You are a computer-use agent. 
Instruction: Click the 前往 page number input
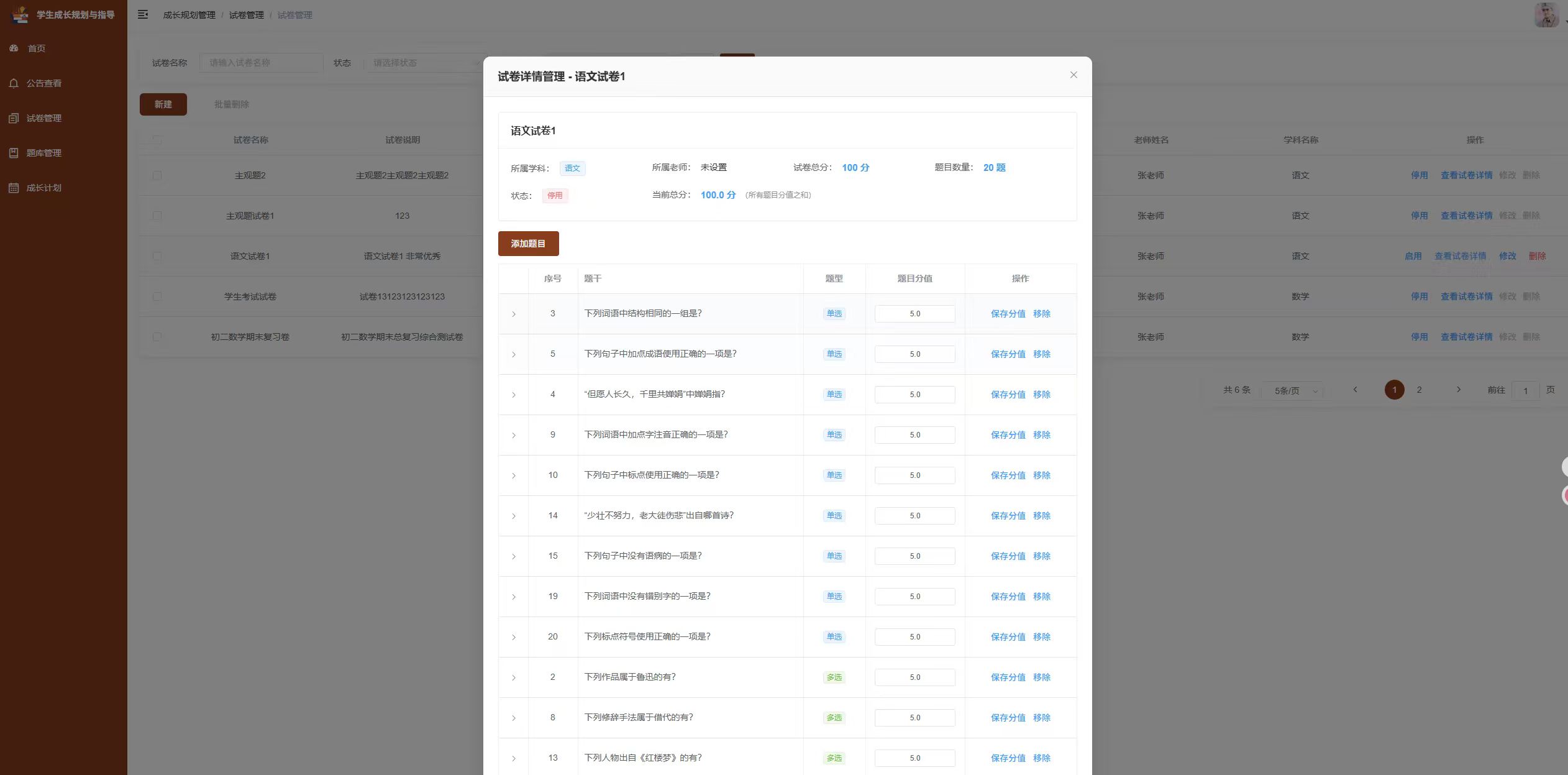pos(1525,391)
